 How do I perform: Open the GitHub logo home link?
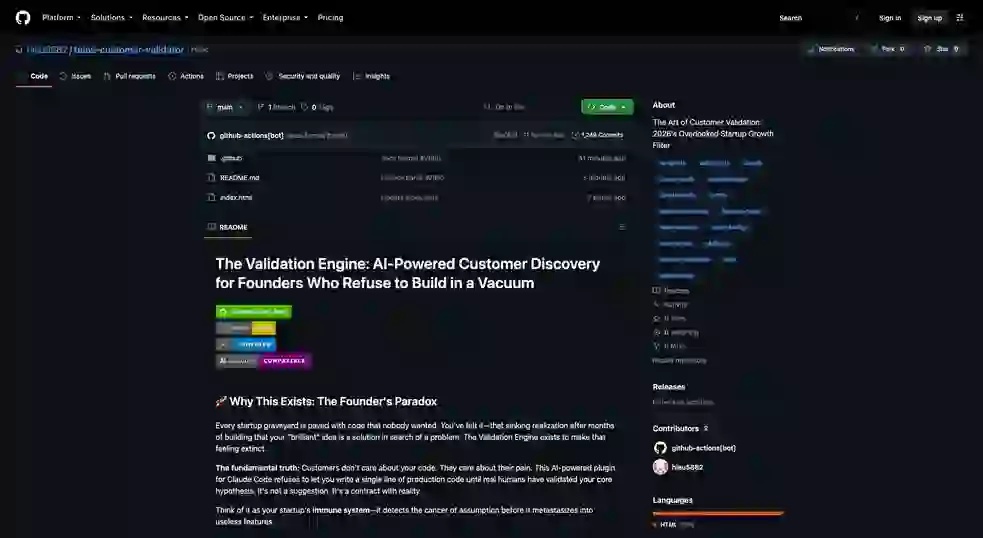point(23,18)
